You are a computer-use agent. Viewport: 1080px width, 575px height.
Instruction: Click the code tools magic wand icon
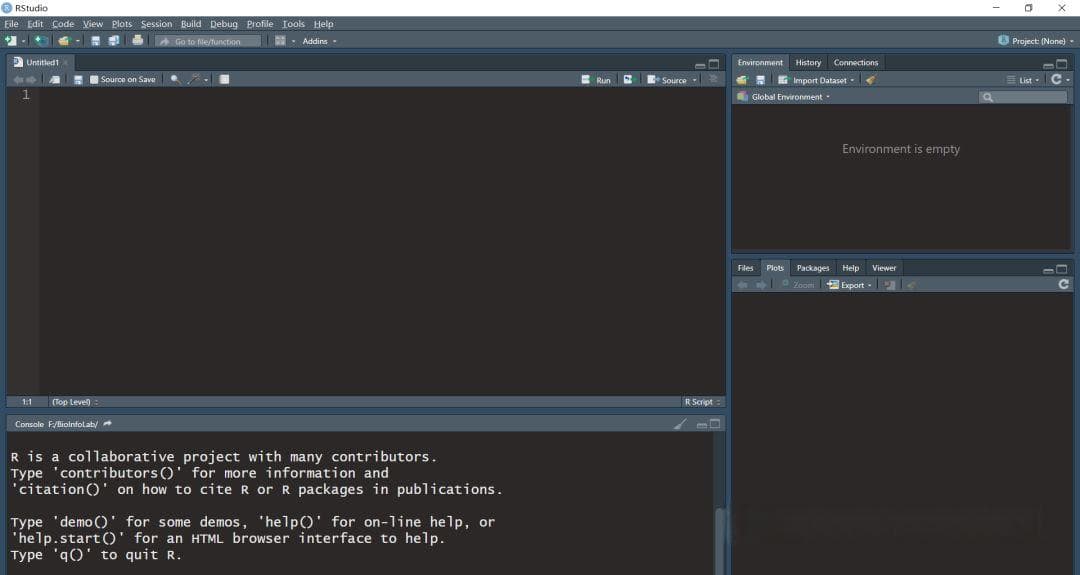[x=194, y=79]
